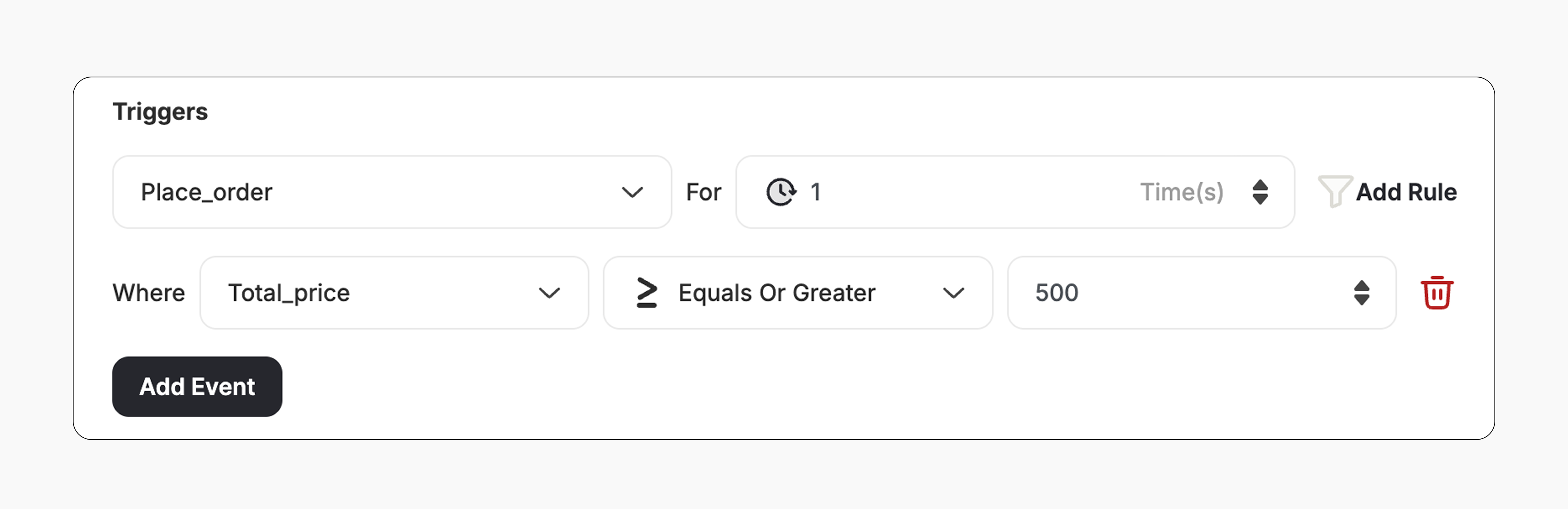Delete the Total_price rule via red trash icon

[x=1436, y=293]
